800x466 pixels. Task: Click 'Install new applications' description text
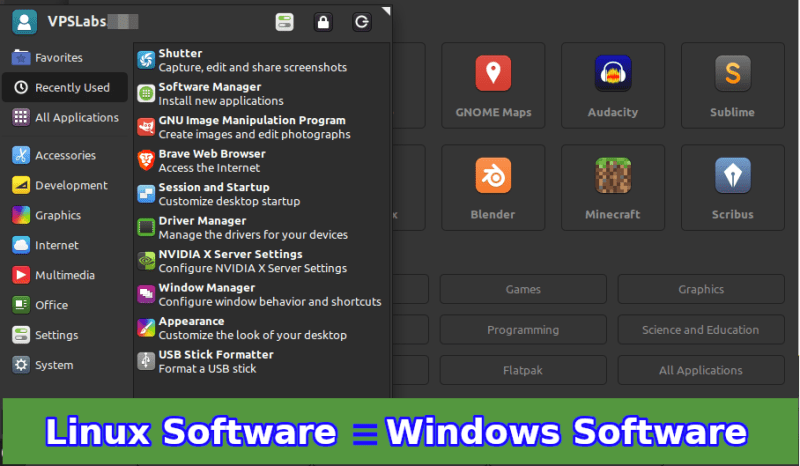[221, 101]
